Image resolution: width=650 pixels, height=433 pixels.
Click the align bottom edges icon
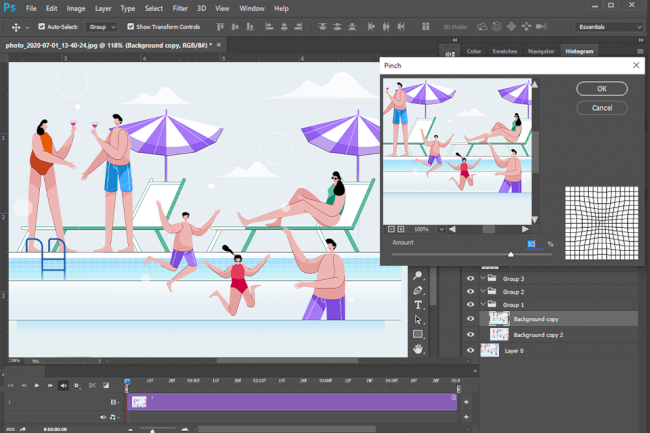tap(250, 27)
